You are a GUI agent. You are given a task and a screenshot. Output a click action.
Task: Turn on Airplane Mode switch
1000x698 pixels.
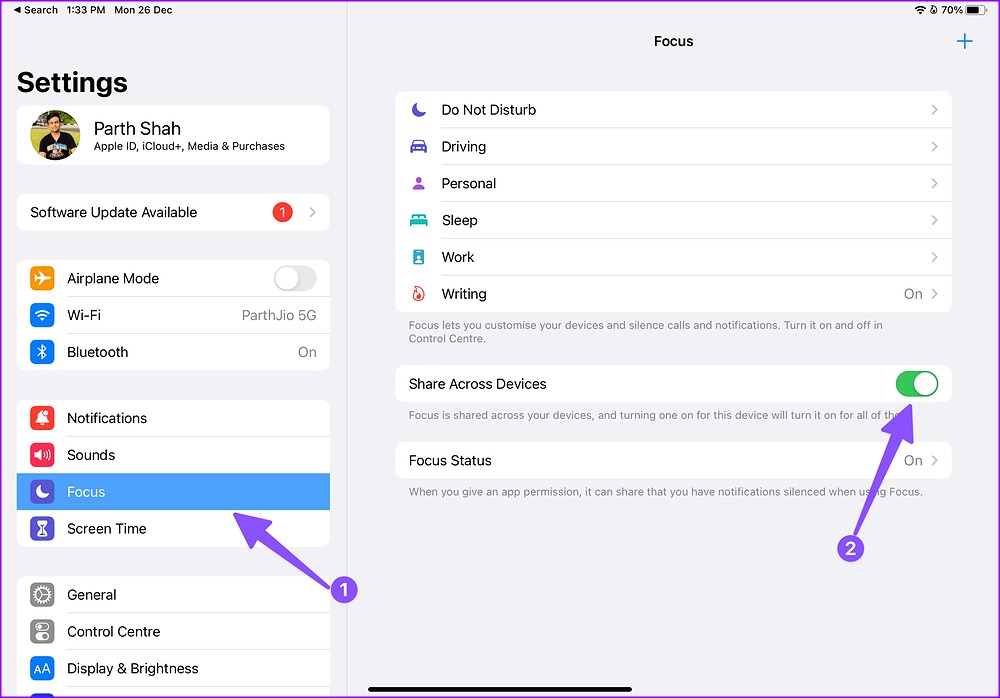click(294, 278)
